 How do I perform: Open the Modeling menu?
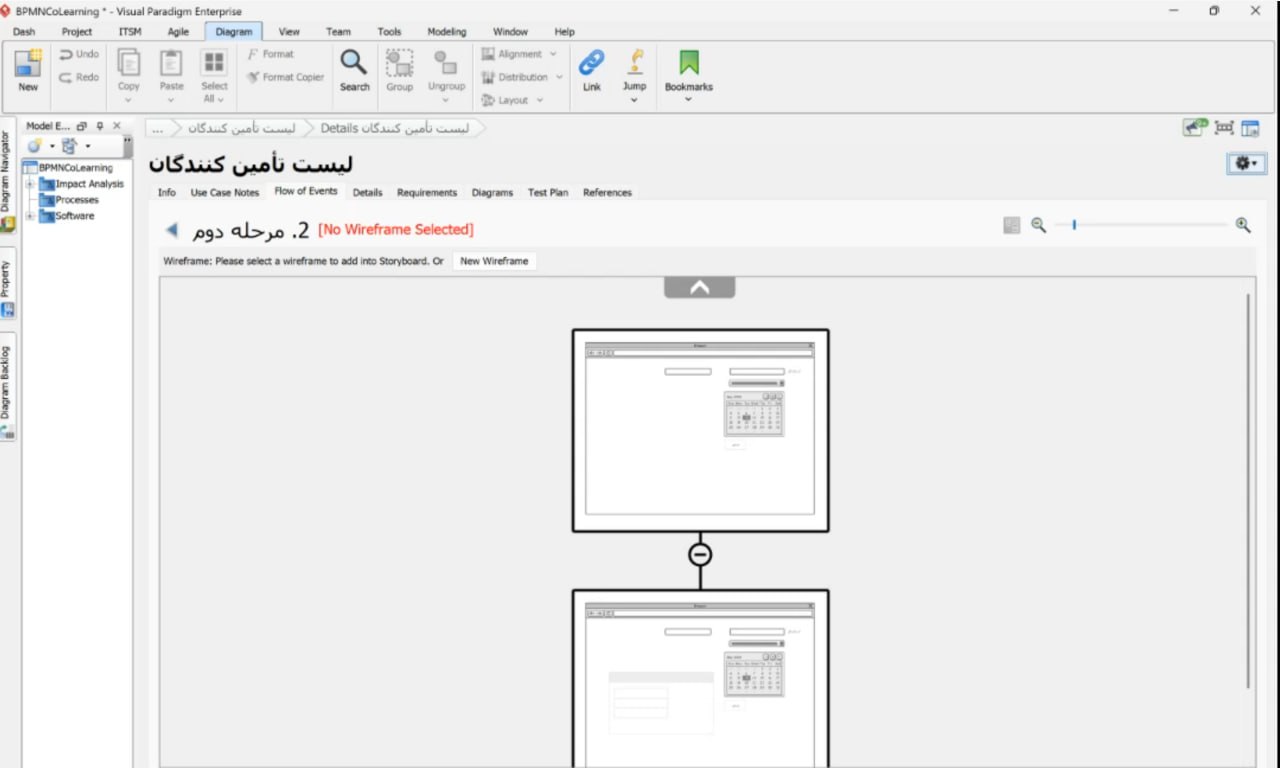click(447, 32)
